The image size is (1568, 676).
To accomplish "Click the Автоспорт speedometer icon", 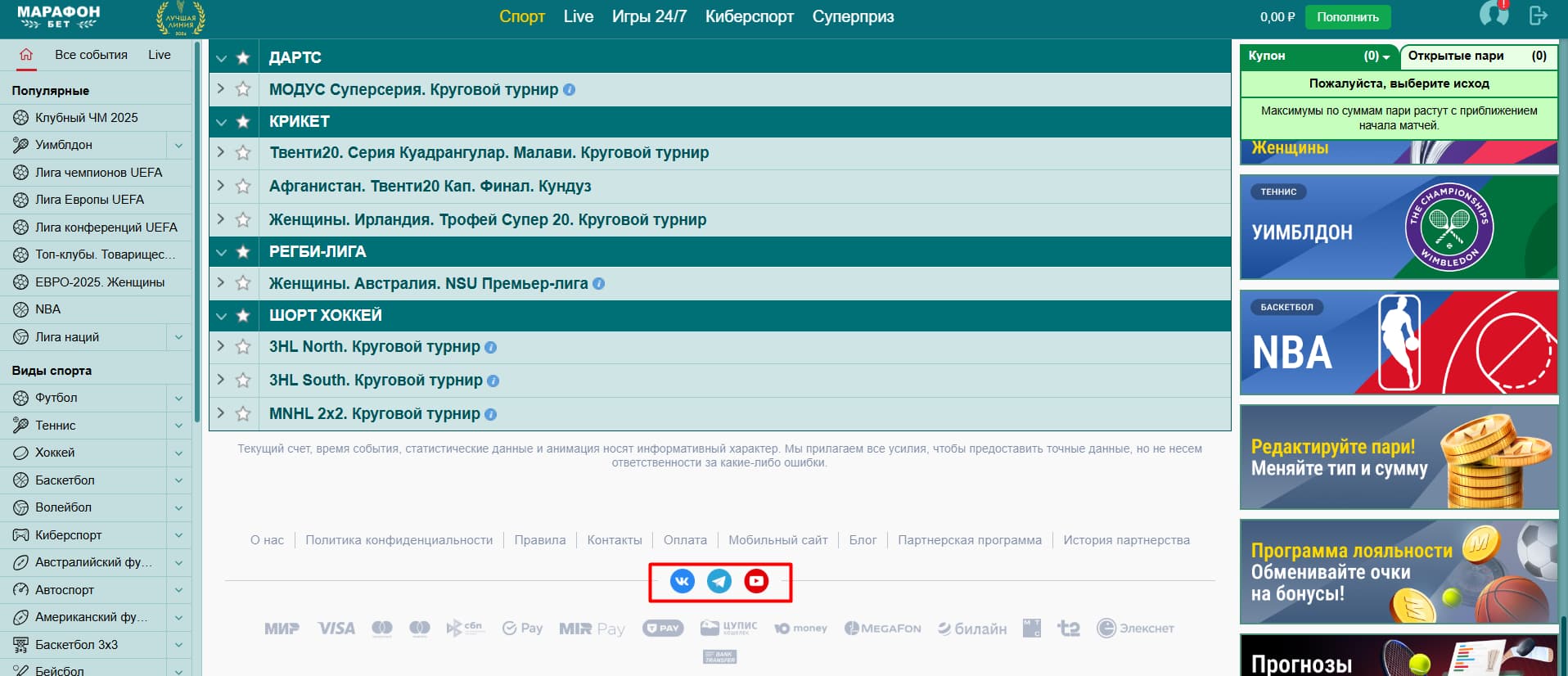I will click(x=20, y=590).
